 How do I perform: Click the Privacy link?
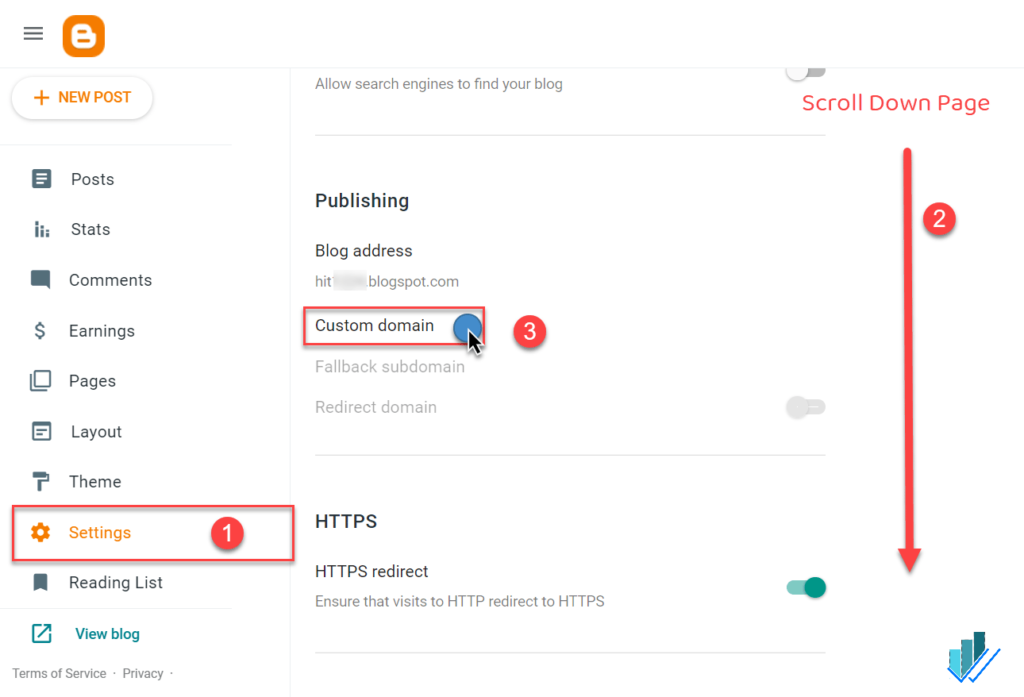pyautogui.click(x=142, y=673)
